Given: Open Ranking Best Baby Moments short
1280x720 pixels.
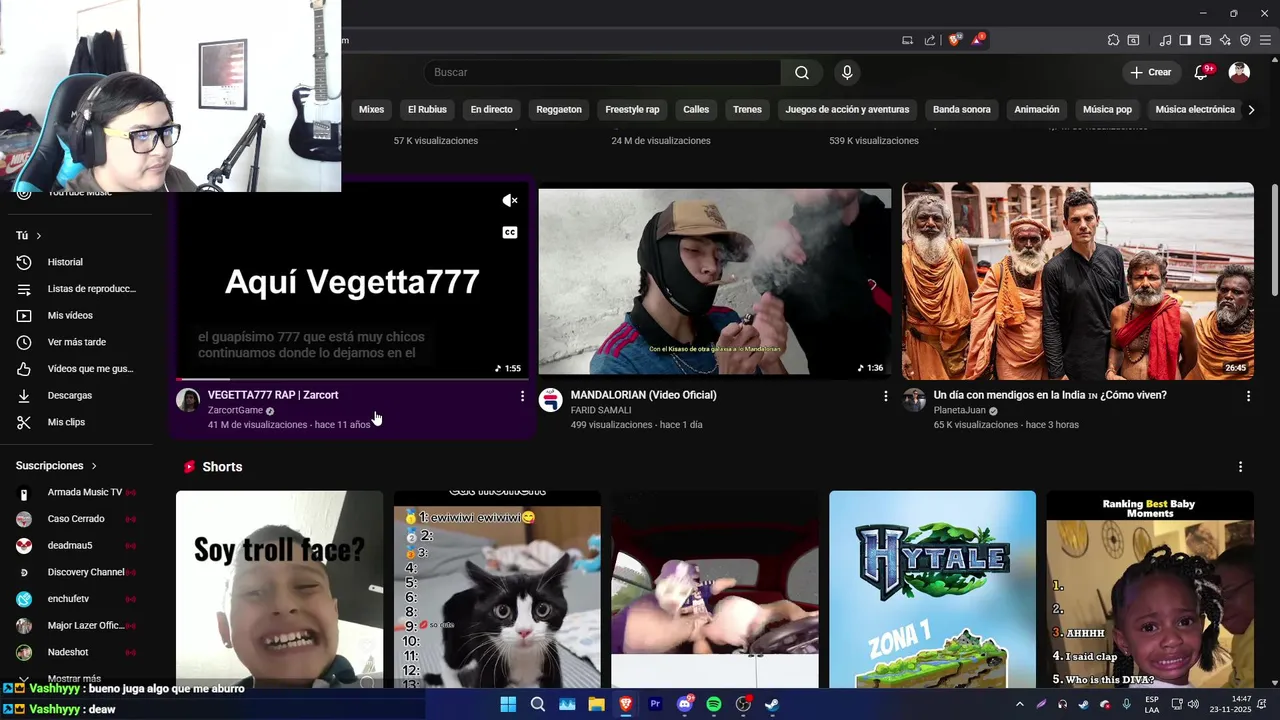Looking at the screenshot, I should pyautogui.click(x=1150, y=589).
